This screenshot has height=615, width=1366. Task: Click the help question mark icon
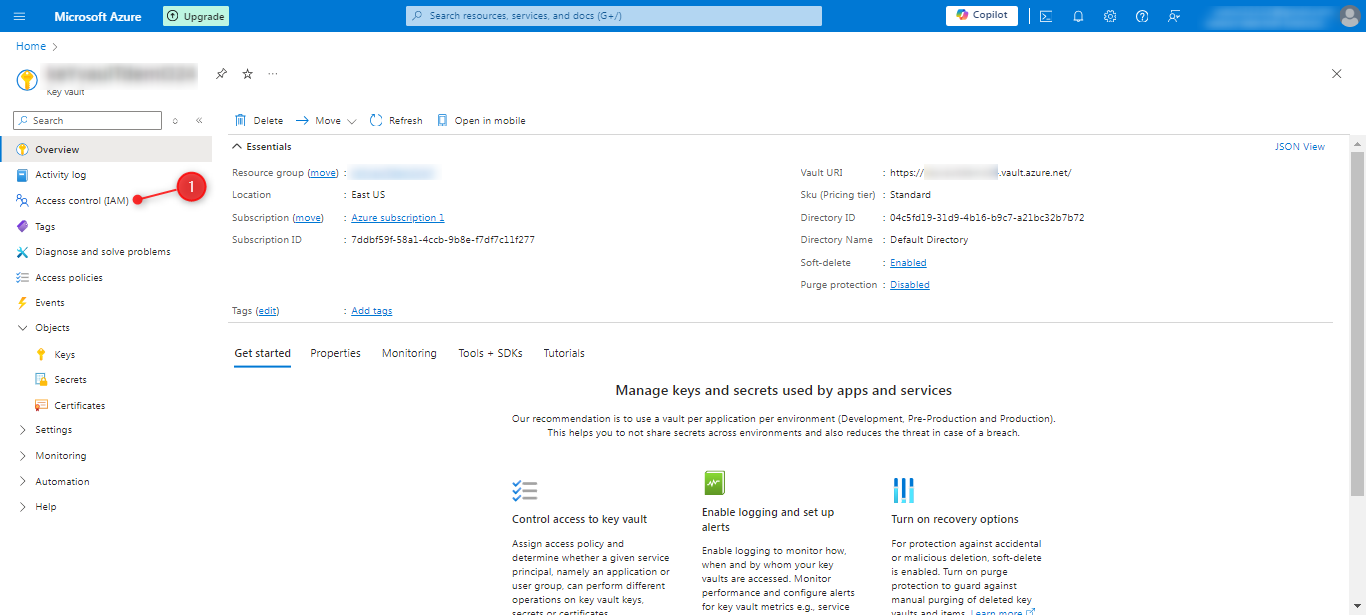pyautogui.click(x=1142, y=16)
